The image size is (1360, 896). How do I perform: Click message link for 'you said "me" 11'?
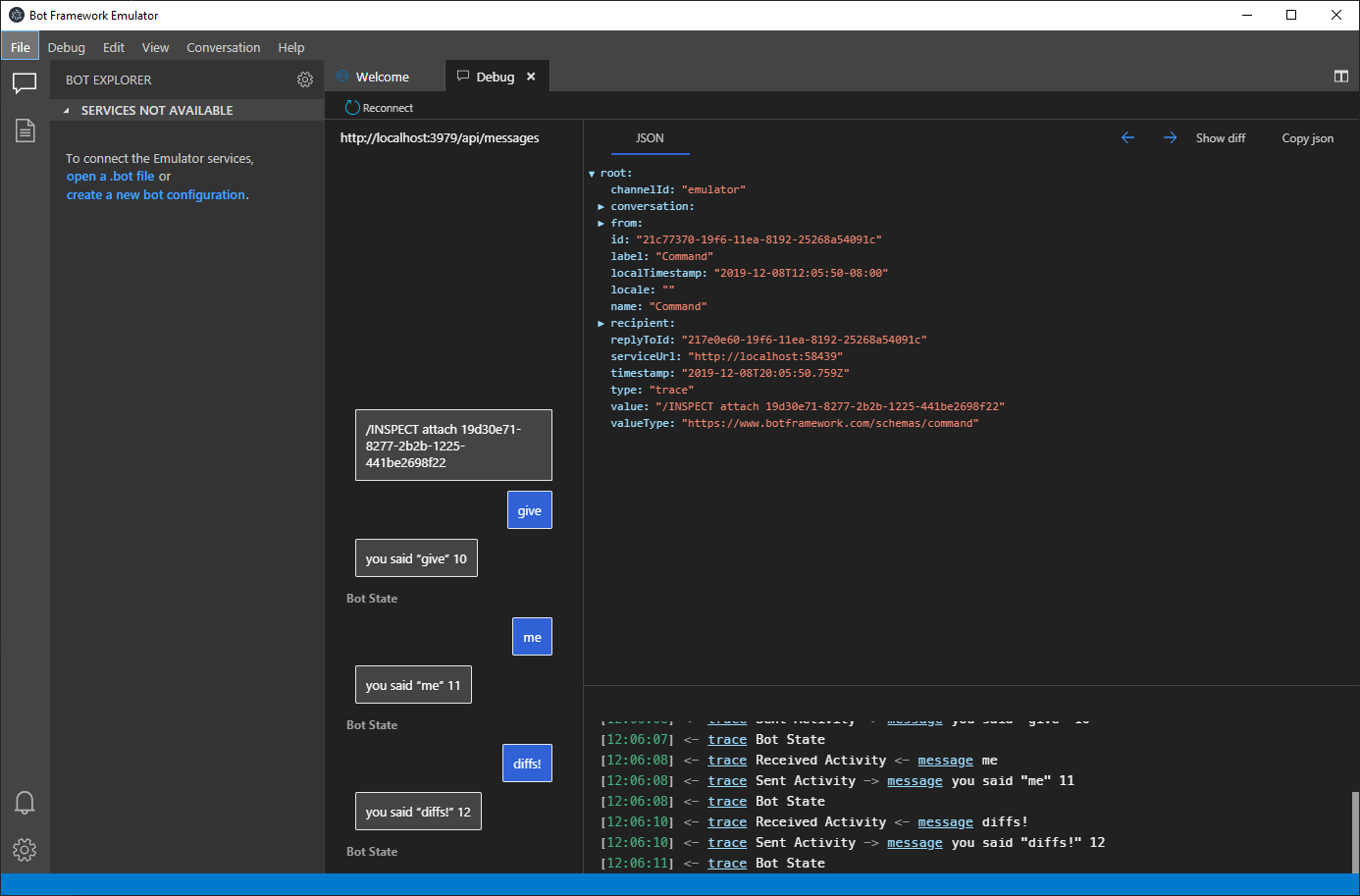tap(915, 781)
